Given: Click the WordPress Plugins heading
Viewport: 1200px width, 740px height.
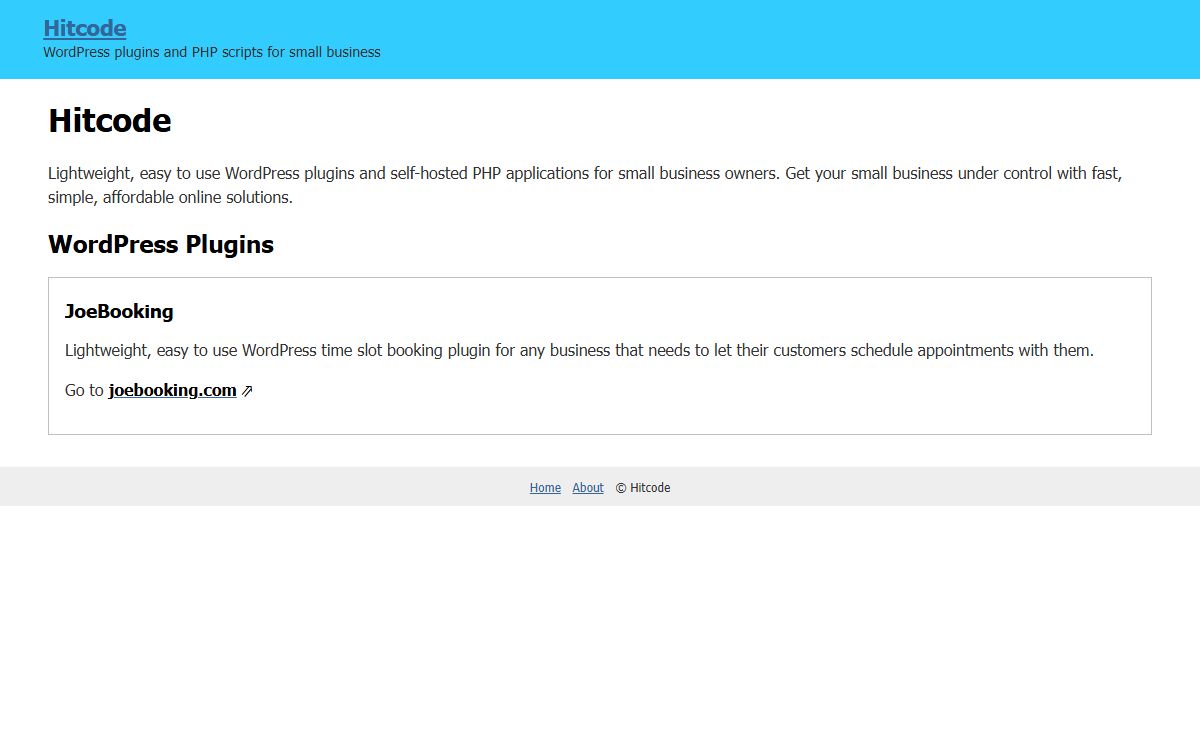Looking at the screenshot, I should tap(161, 245).
